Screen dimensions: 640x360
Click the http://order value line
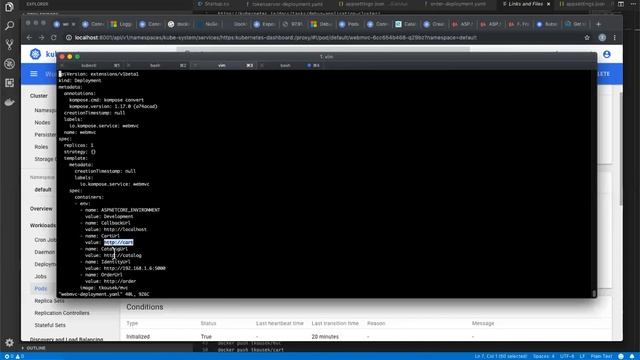[x=111, y=281]
